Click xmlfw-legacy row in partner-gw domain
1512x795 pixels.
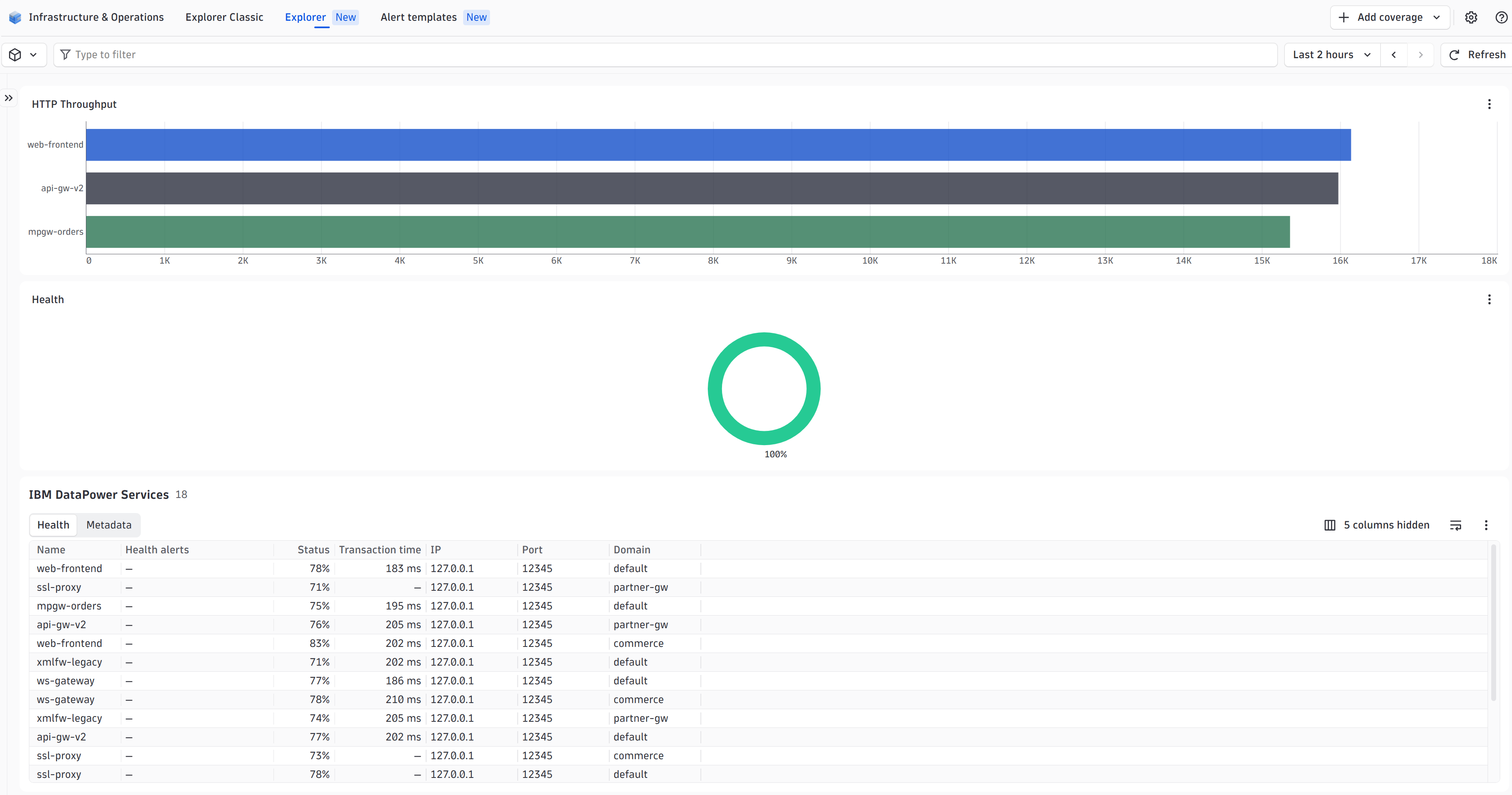758,718
